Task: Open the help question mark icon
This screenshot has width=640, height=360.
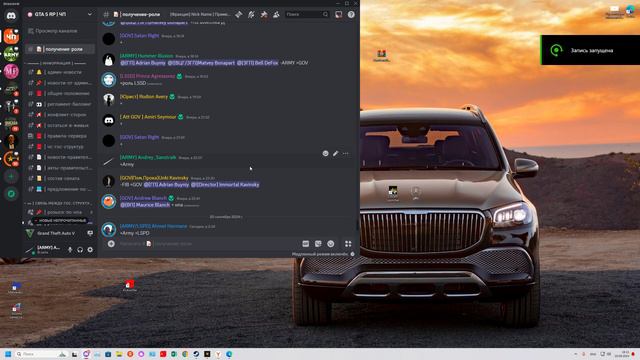Action: [351, 15]
